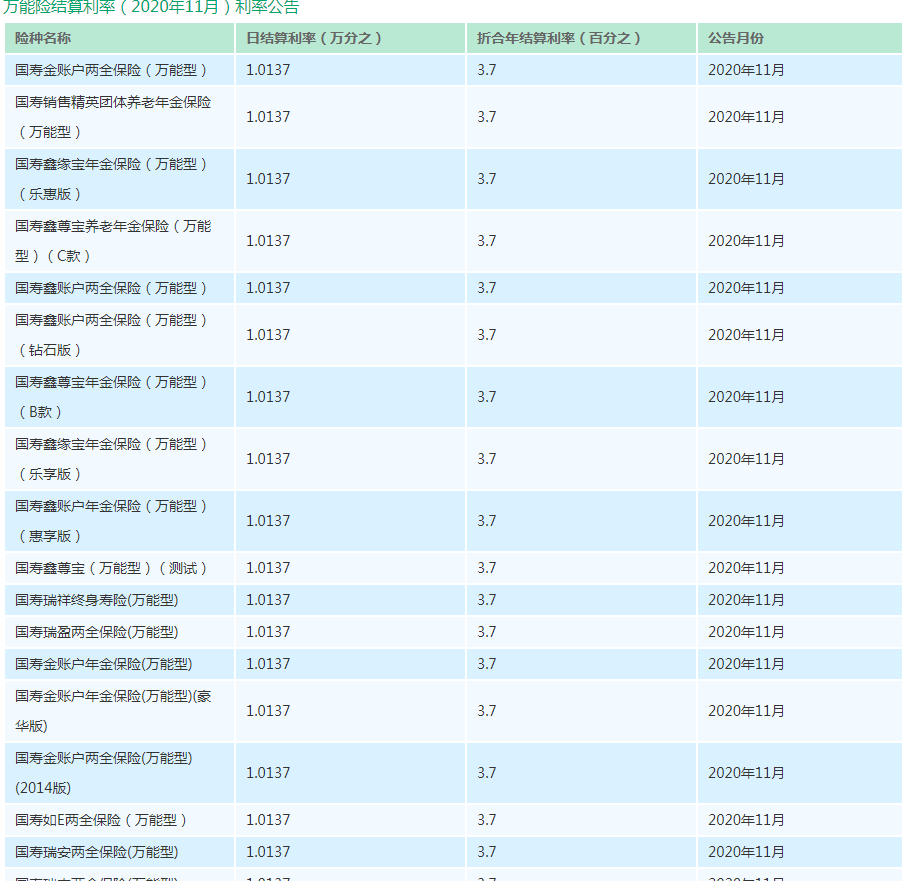This screenshot has width=902, height=881.
Task: Select 国寿鑫账户两全保险（钻石版）product name
Action: click(111, 335)
